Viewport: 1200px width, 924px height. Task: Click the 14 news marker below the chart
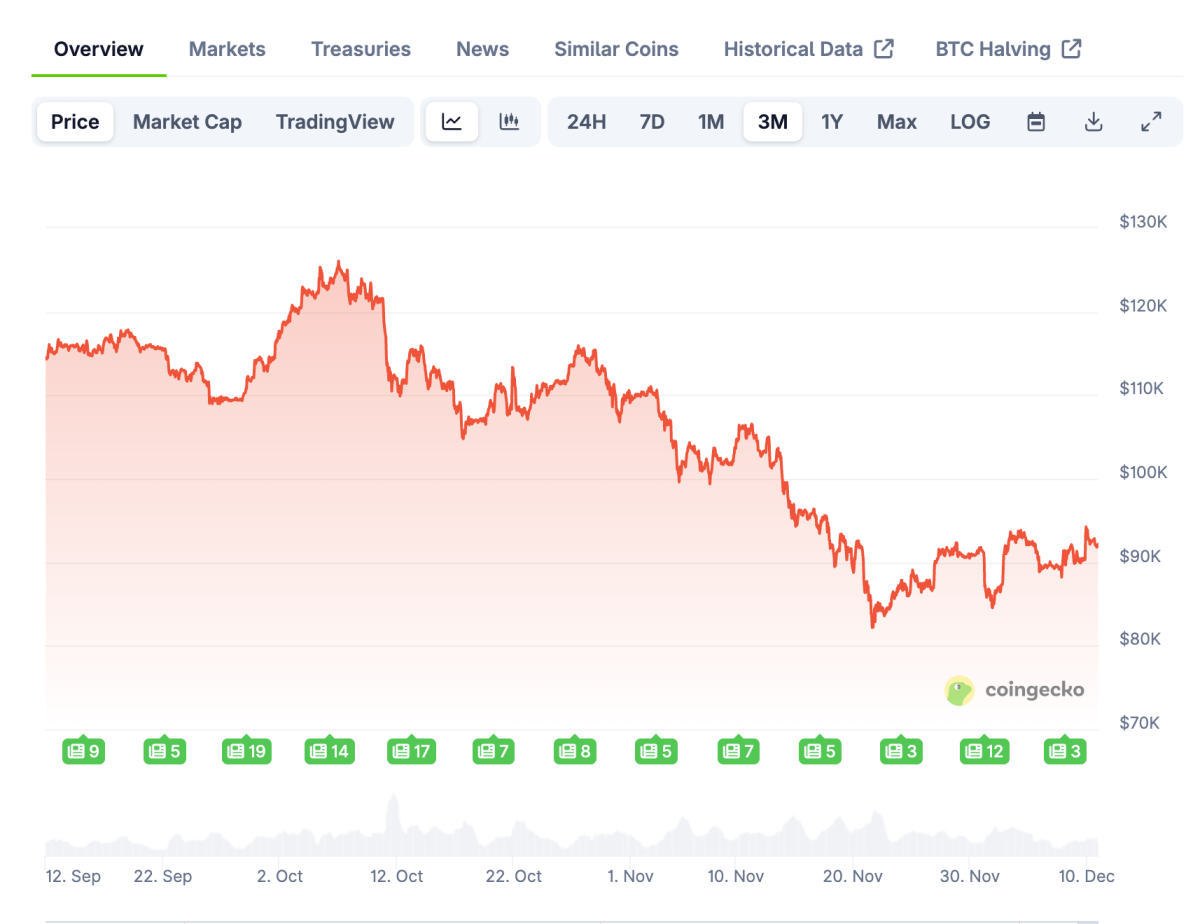coord(329,750)
